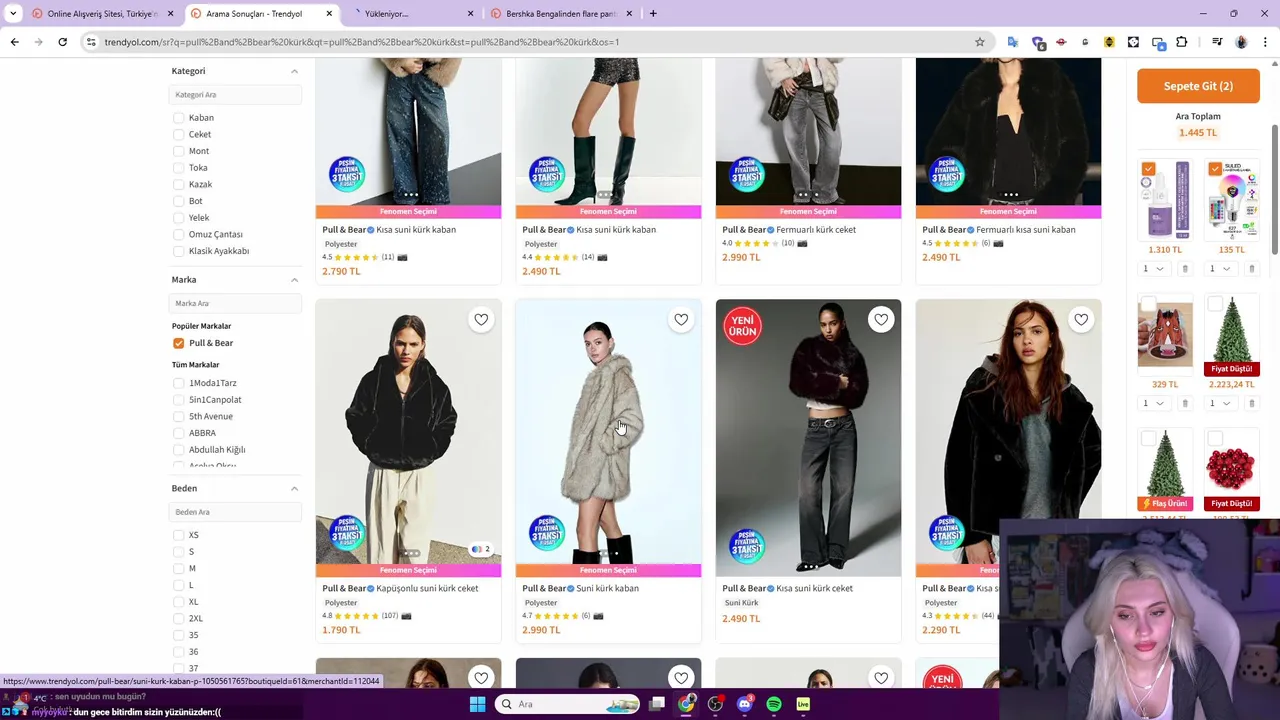Viewport: 1280px width, 720px height.
Task: Click heart icon on Yeni Ürün jacket
Action: [x=881, y=320]
